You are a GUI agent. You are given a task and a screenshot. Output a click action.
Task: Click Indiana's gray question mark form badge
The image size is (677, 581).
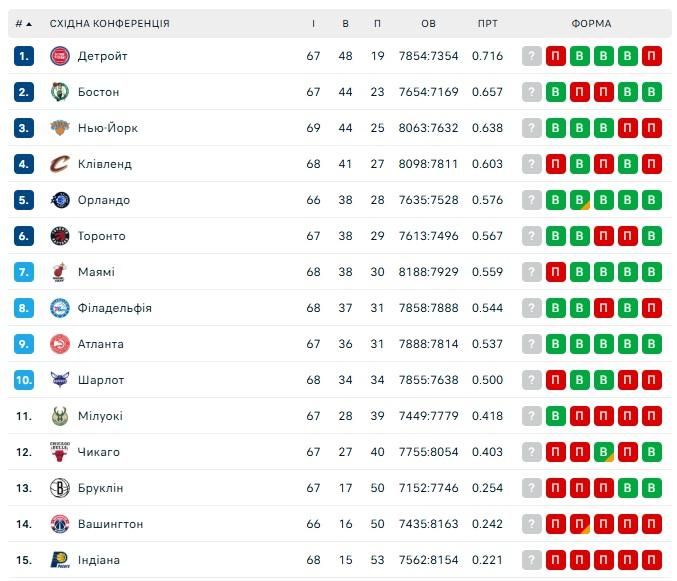(x=532, y=560)
